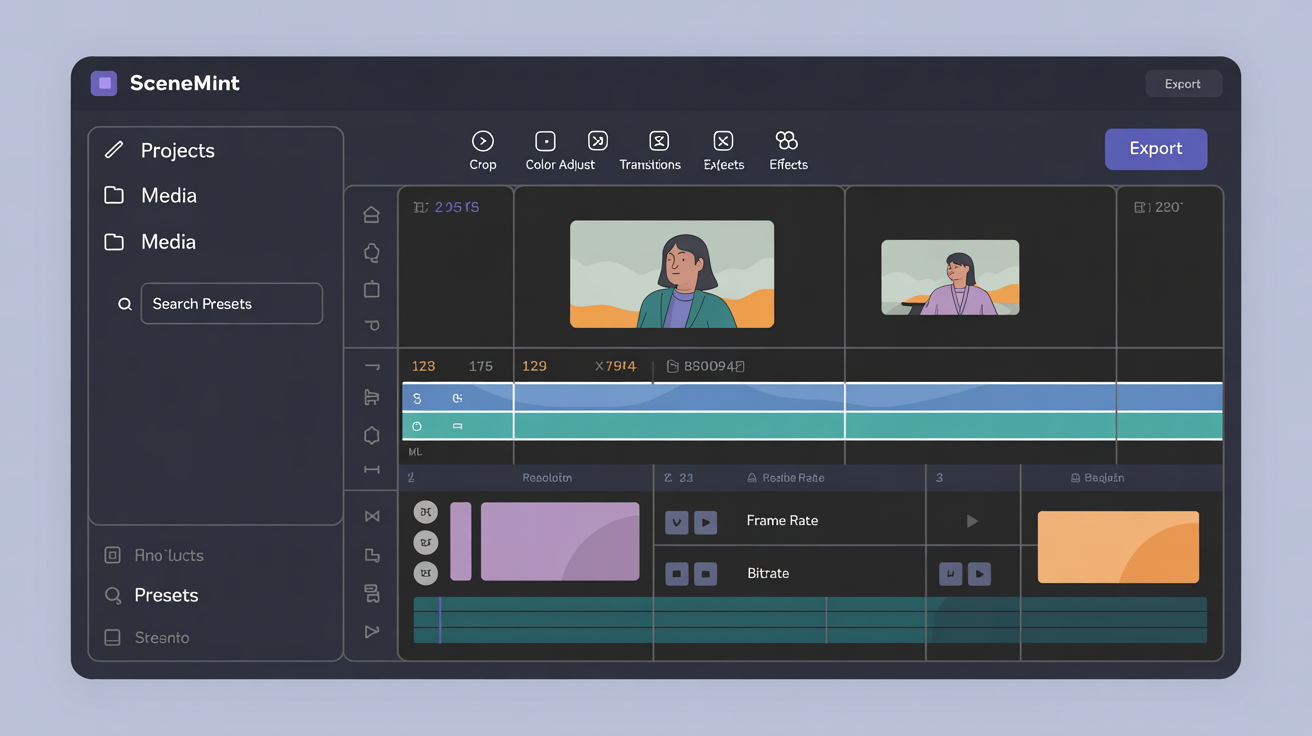The width and height of the screenshot is (1312, 736).
Task: Click the icon directly below the home icon
Action: tap(371, 252)
